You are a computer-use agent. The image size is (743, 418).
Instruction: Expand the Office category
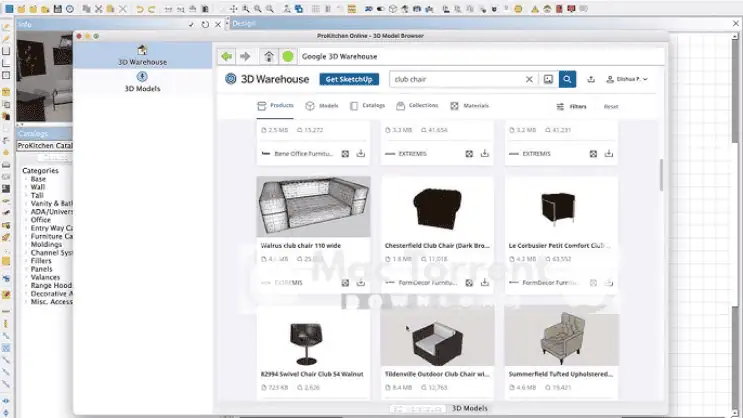coord(26,220)
